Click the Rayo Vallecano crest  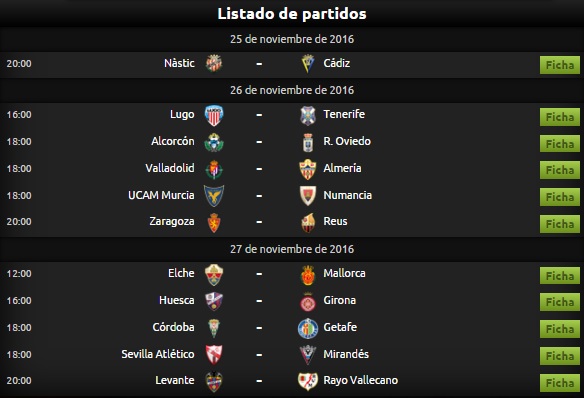click(x=308, y=381)
